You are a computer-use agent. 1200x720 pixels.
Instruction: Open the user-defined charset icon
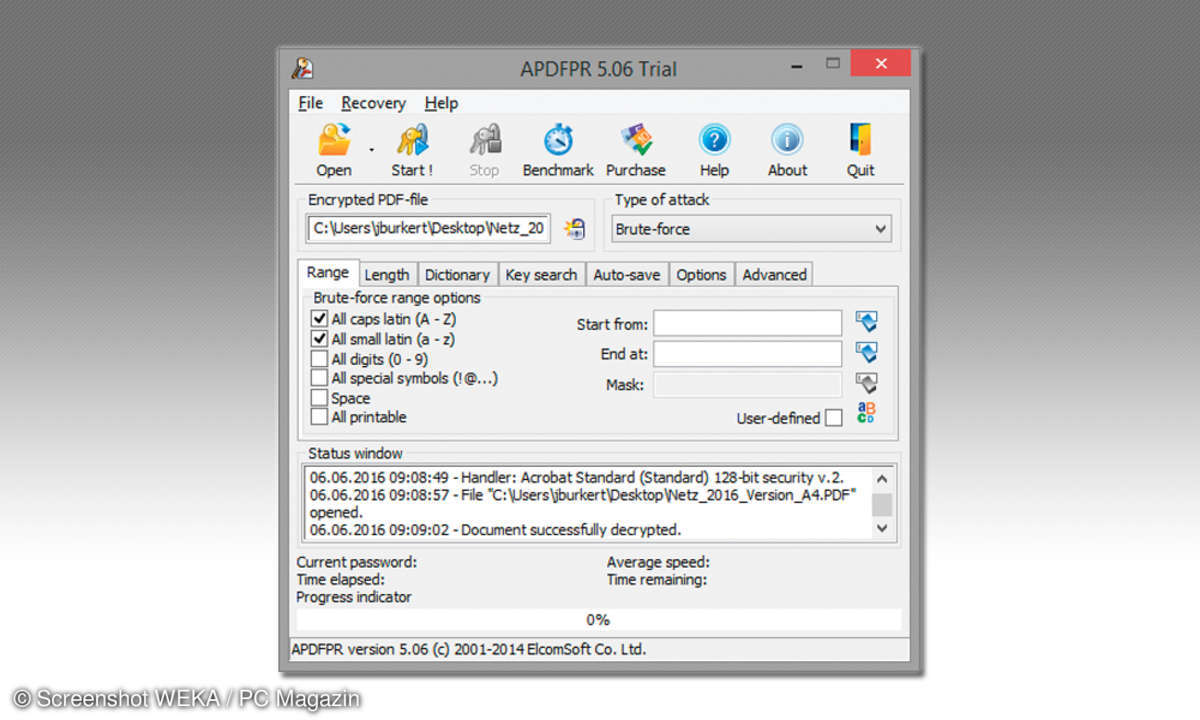(866, 414)
